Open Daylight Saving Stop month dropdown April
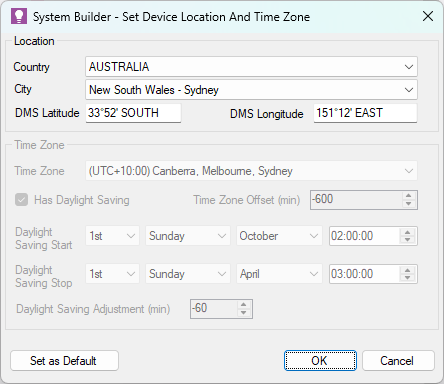This screenshot has width=444, height=384. point(279,274)
